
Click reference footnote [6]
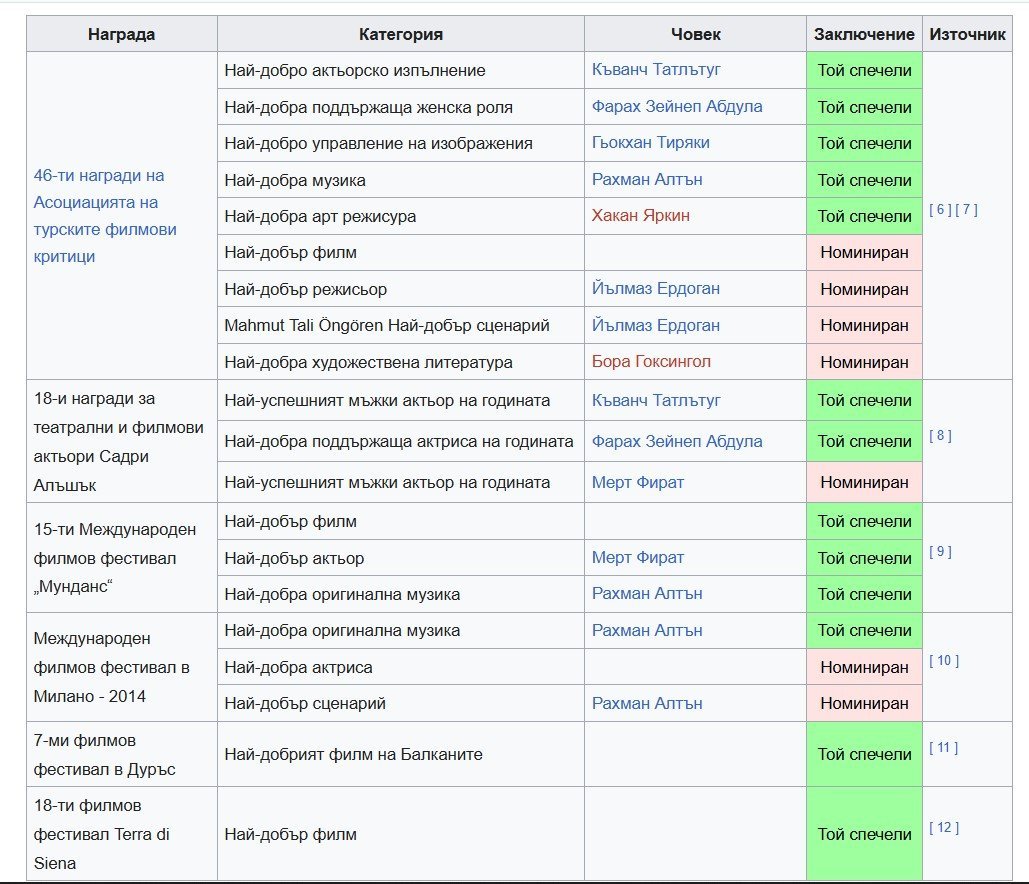point(939,210)
